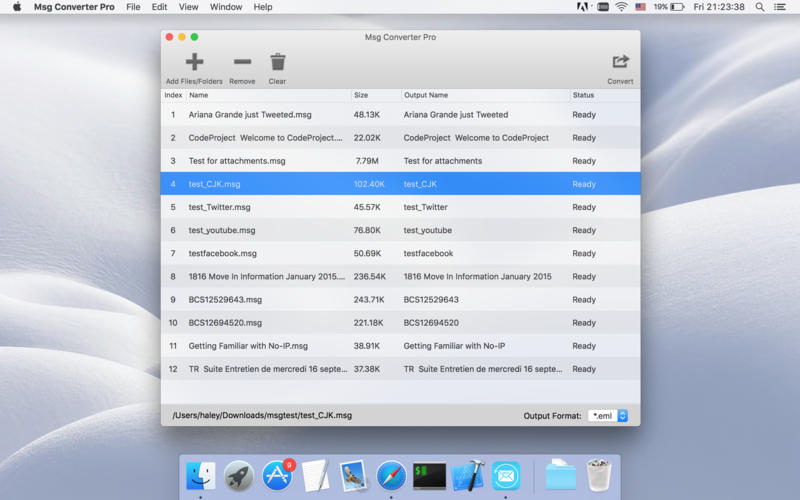Select the BCS12529643.msg row
The height and width of the screenshot is (500, 800).
click(x=401, y=299)
